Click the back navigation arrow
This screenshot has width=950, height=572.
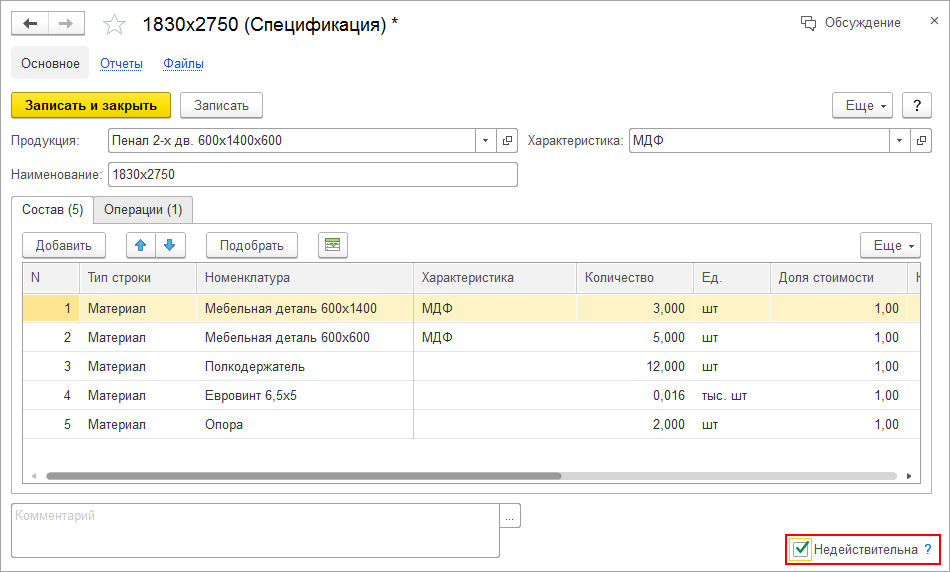30,24
